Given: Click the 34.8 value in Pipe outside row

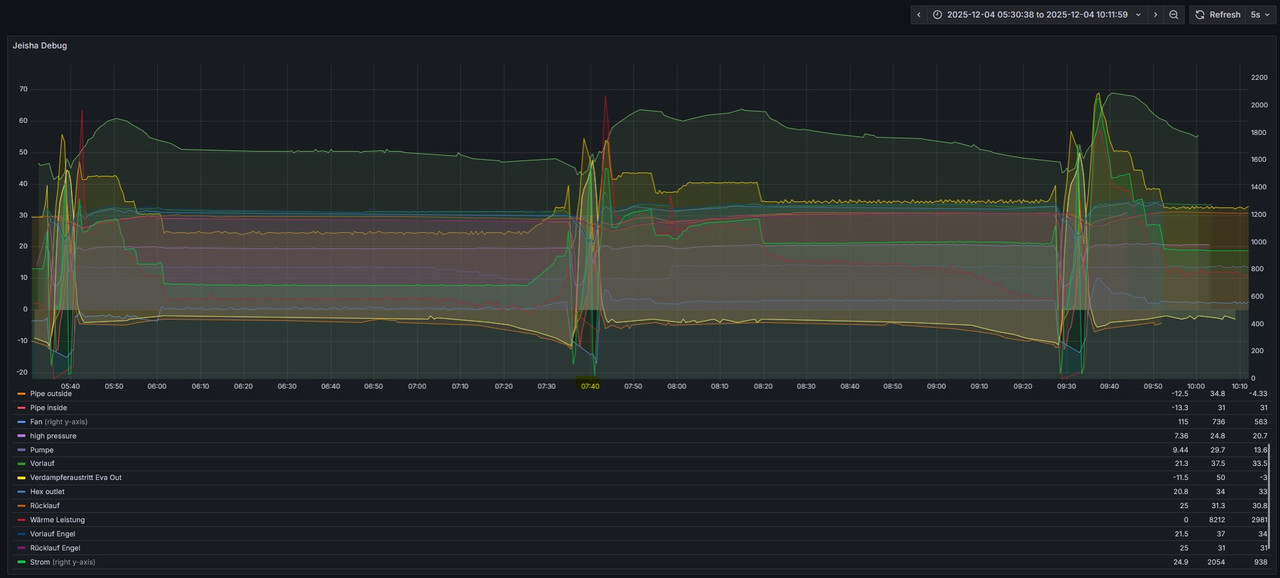Looking at the screenshot, I should (1218, 394).
